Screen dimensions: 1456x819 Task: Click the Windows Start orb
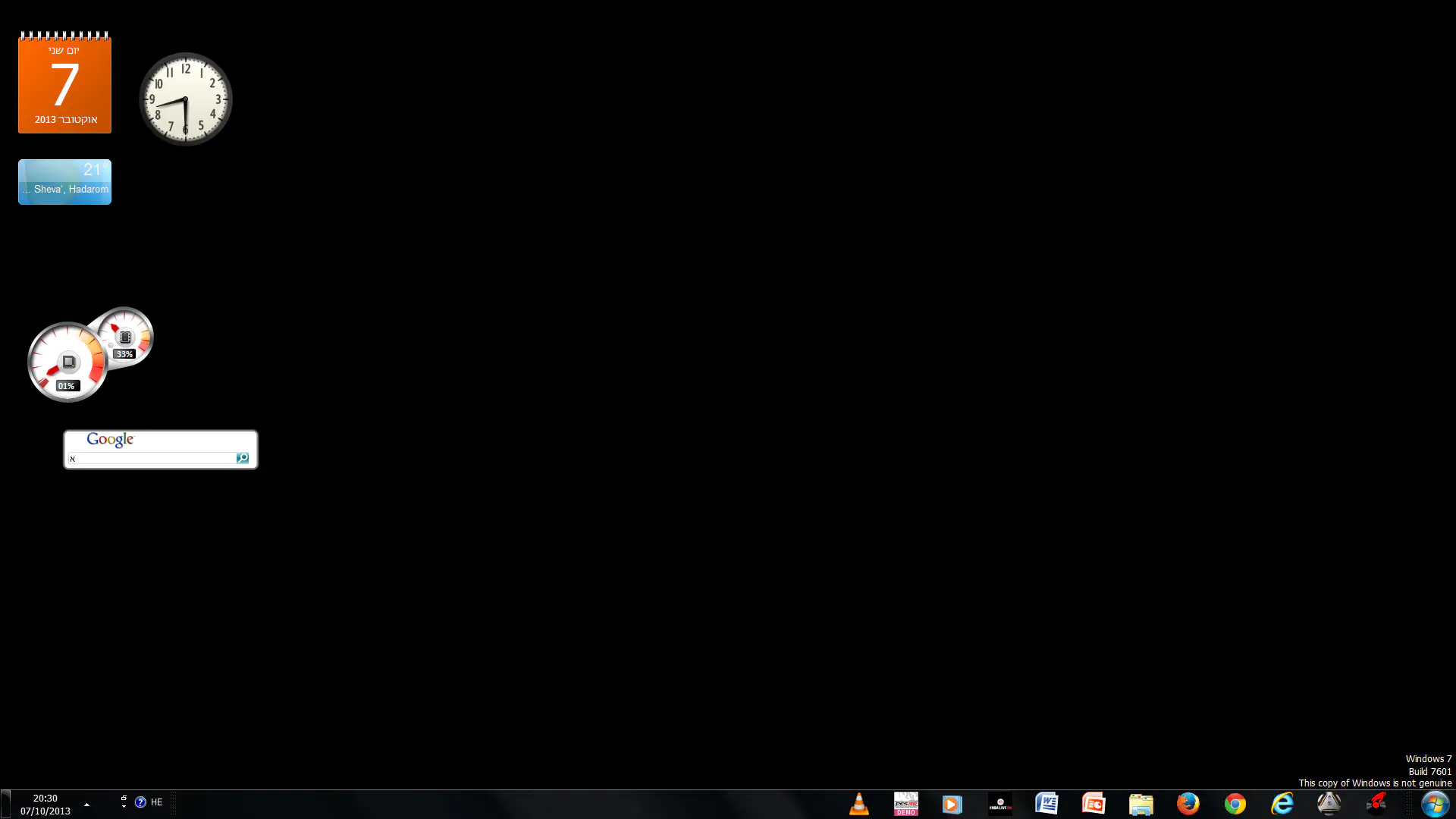tap(1434, 804)
